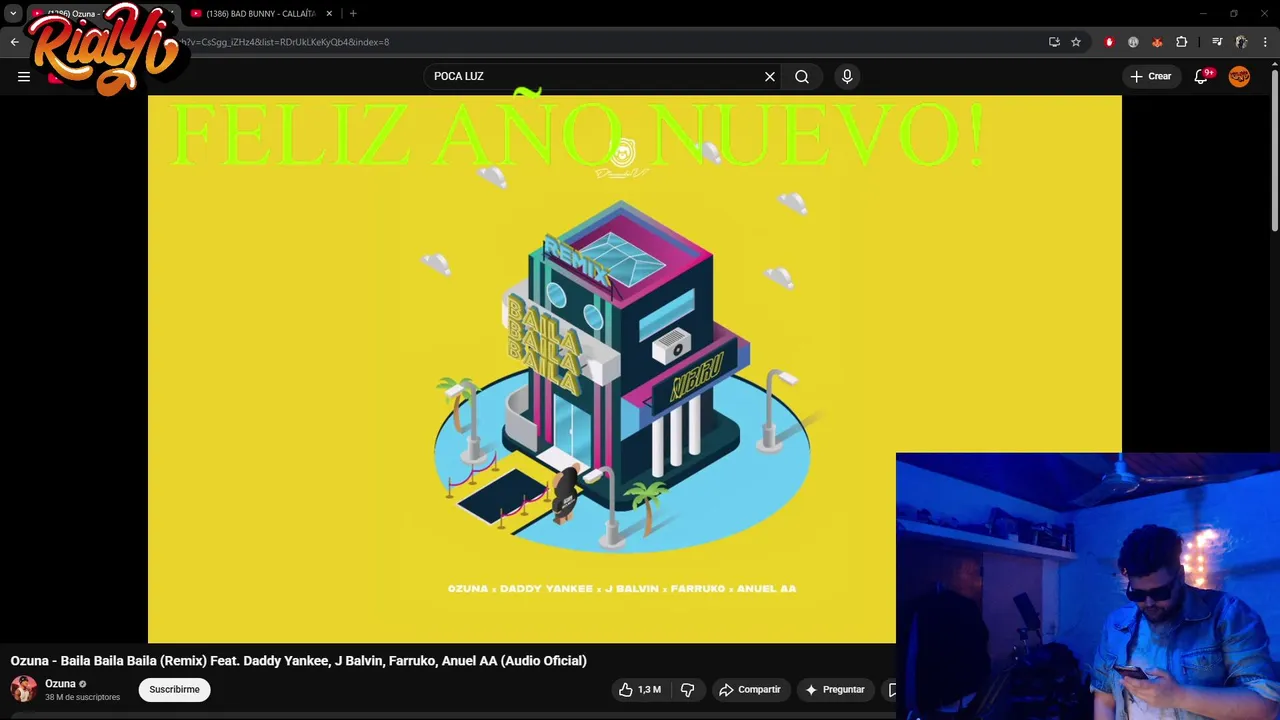
Task: Dislike the video with thumbs-down
Action: (687, 689)
